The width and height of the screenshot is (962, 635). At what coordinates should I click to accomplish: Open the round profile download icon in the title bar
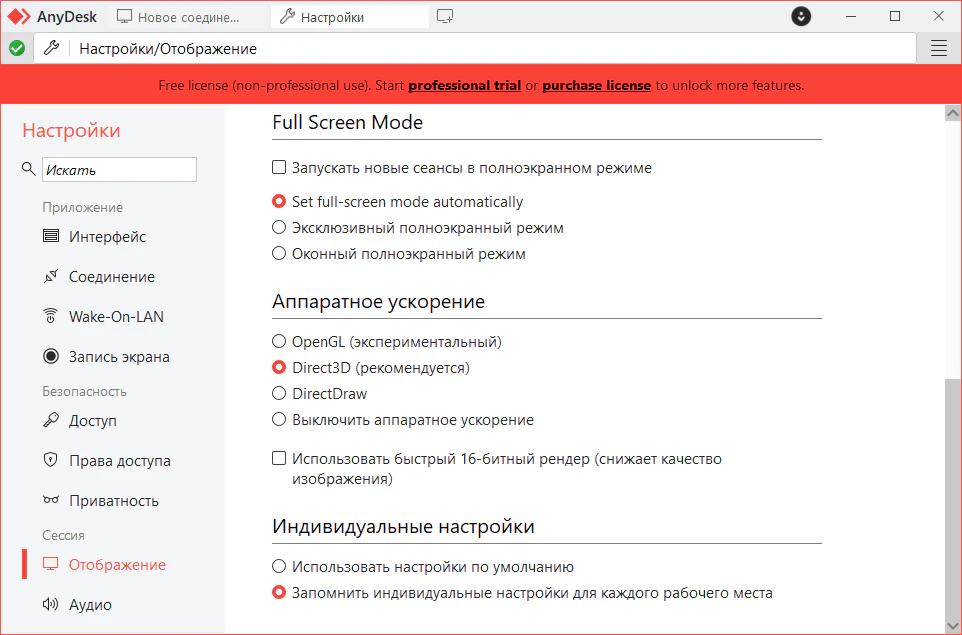click(801, 17)
